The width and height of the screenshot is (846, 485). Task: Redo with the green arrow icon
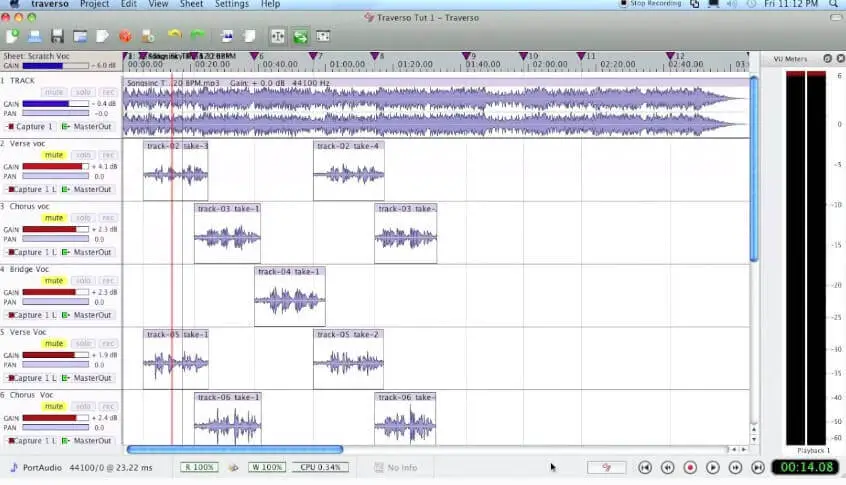pos(197,36)
